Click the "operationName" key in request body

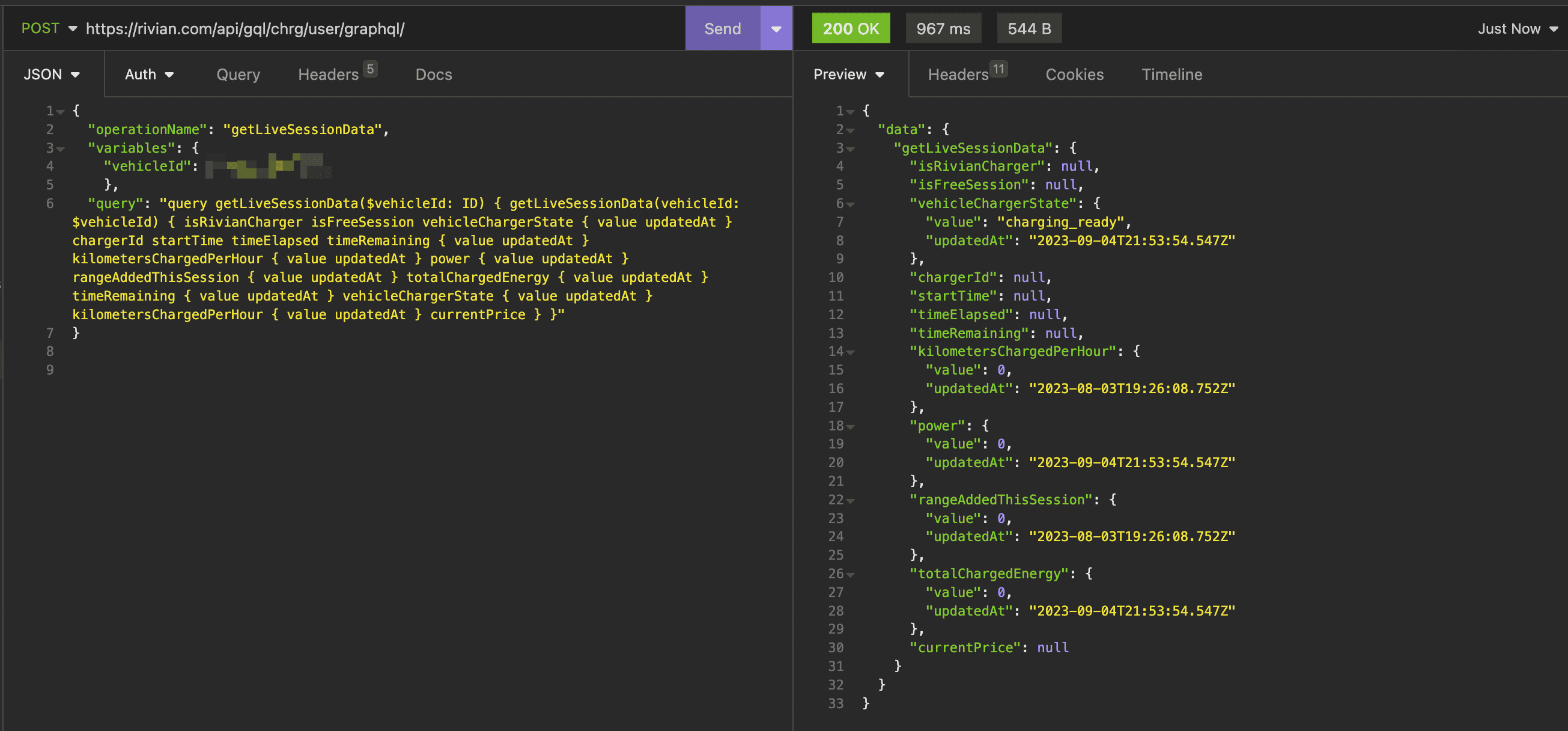pos(147,129)
